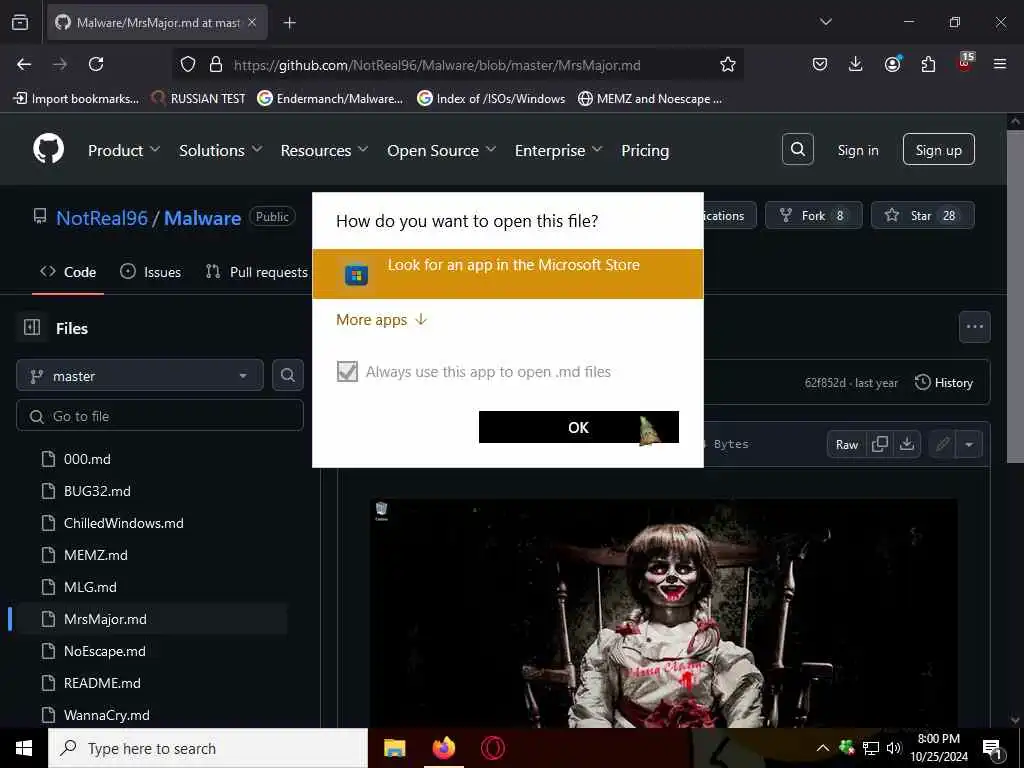Open Windows Start menu

24,748
